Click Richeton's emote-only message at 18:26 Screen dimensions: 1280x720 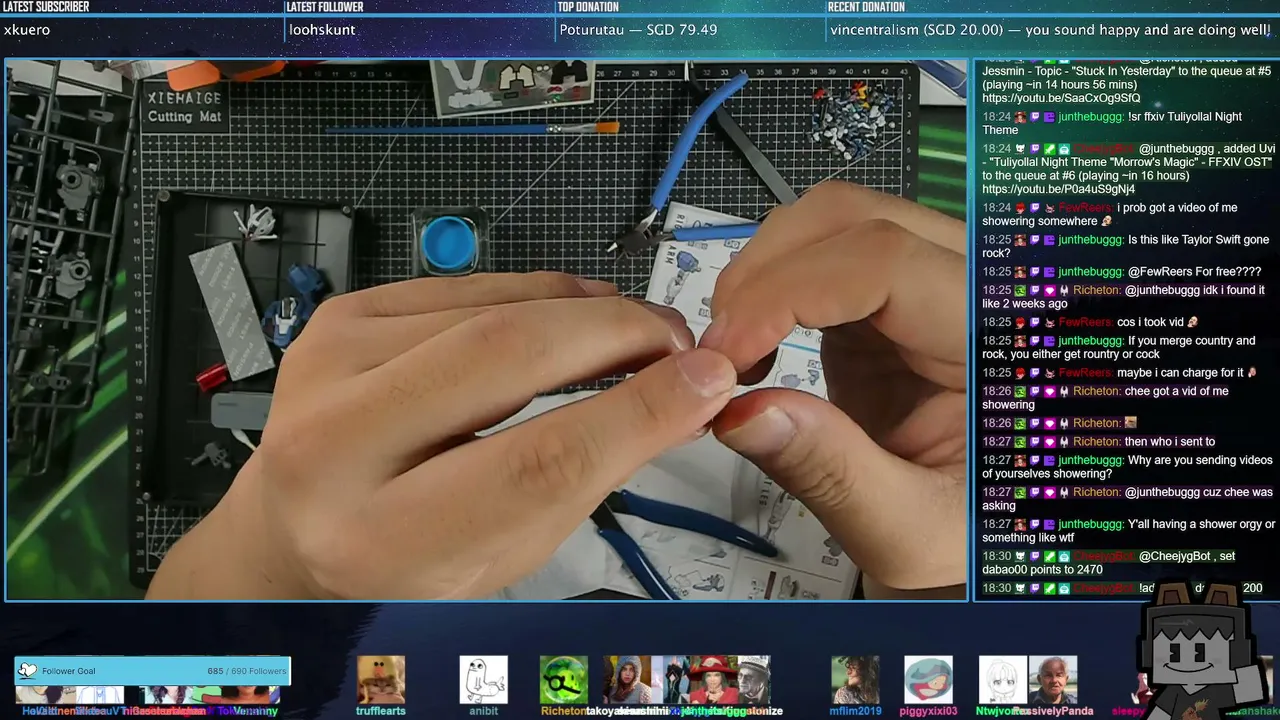click(1131, 423)
